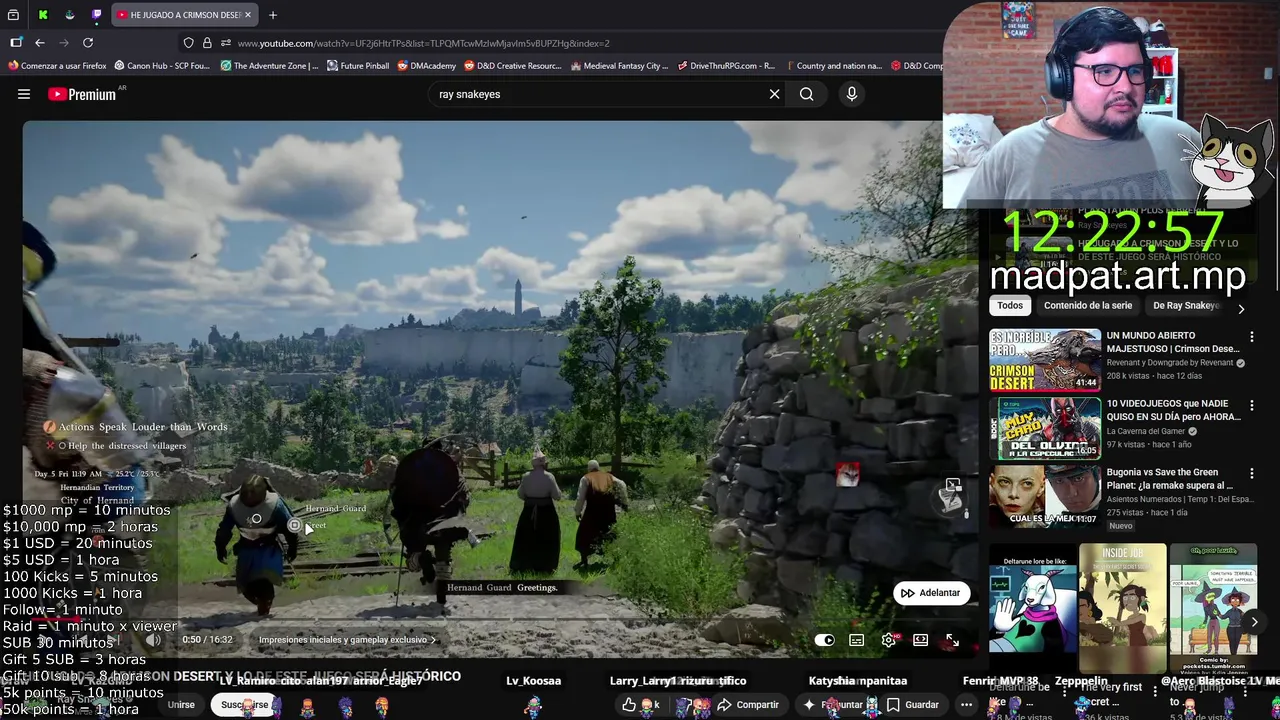Click the Suscribirse button
Viewport: 1280px width, 720px height.
tap(245, 705)
